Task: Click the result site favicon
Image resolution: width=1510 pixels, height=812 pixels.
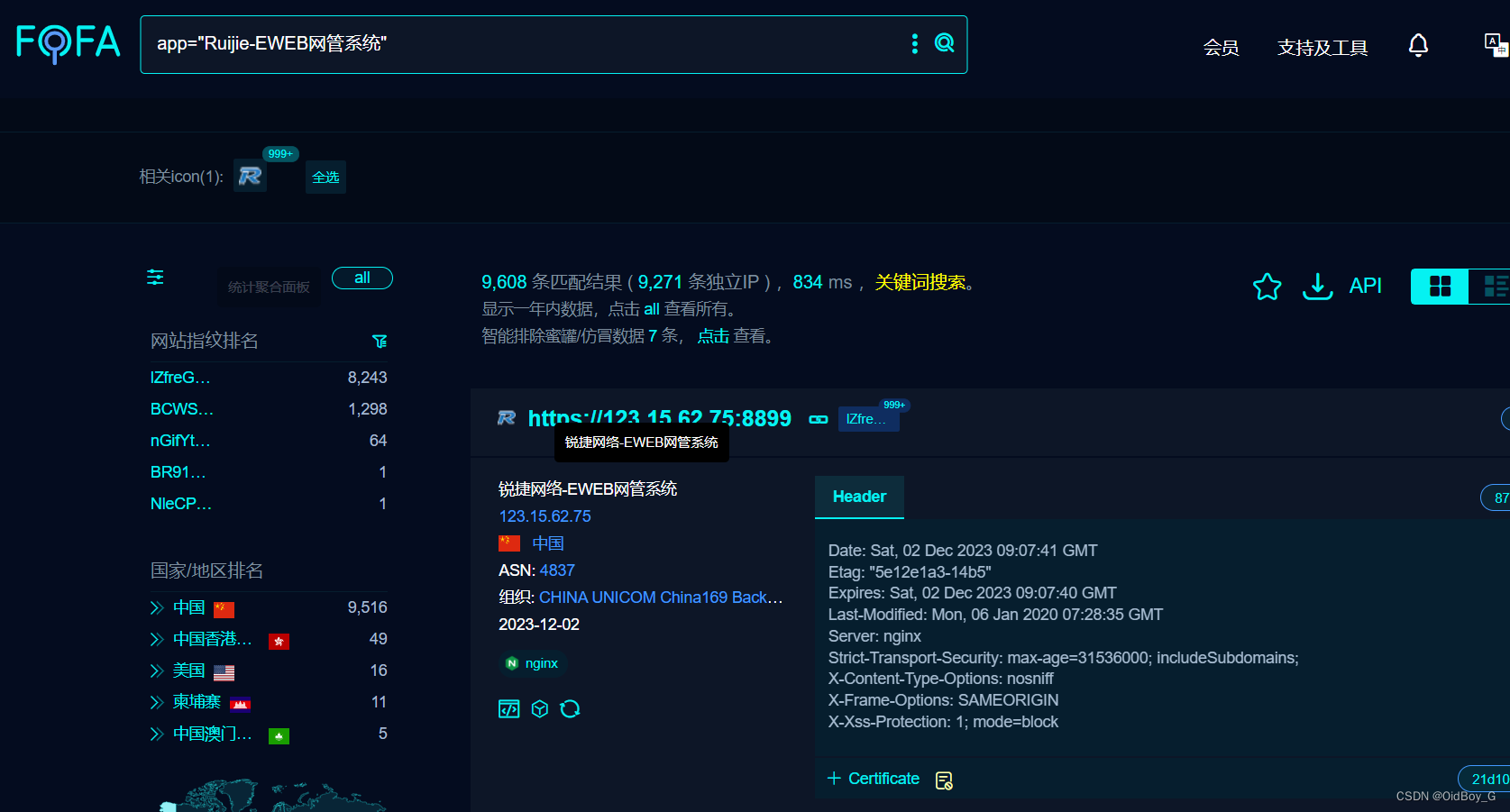Action: [x=507, y=418]
